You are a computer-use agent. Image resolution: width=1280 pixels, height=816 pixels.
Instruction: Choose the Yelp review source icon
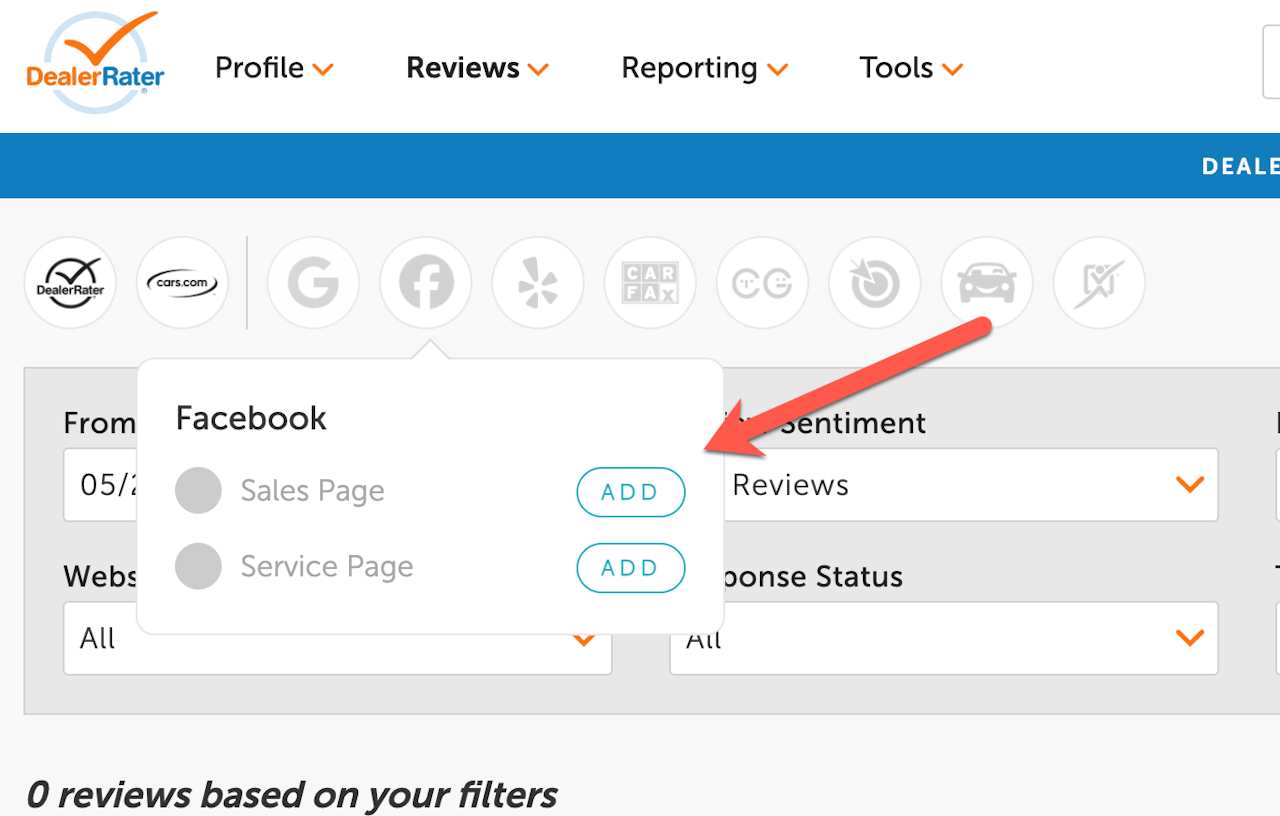coord(538,283)
